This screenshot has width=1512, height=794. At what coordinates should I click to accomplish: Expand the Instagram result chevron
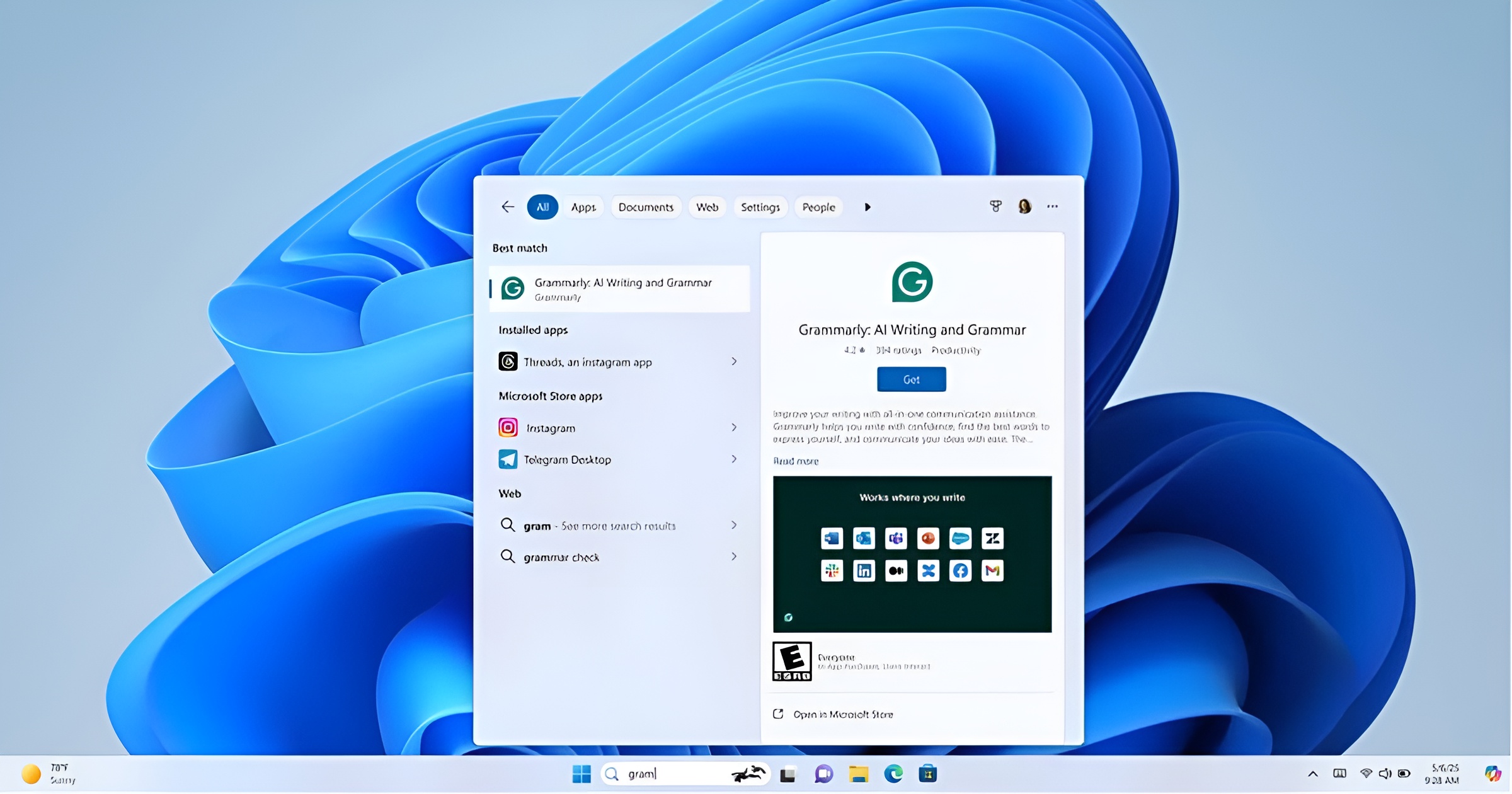734,427
